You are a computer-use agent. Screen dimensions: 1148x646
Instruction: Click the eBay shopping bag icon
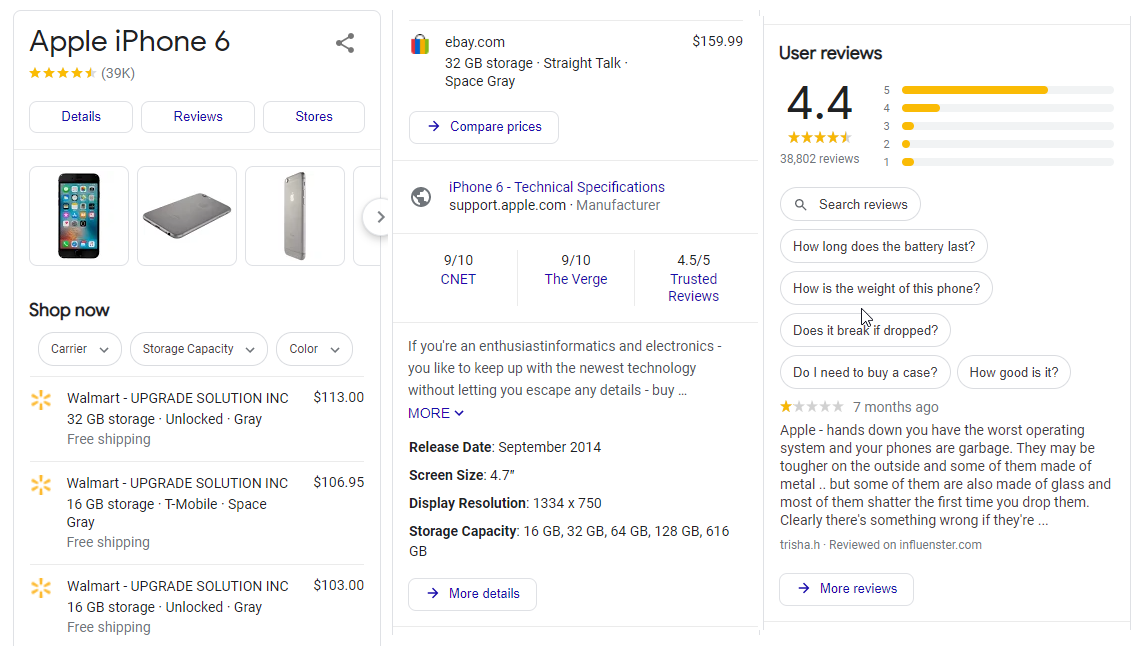point(419,44)
